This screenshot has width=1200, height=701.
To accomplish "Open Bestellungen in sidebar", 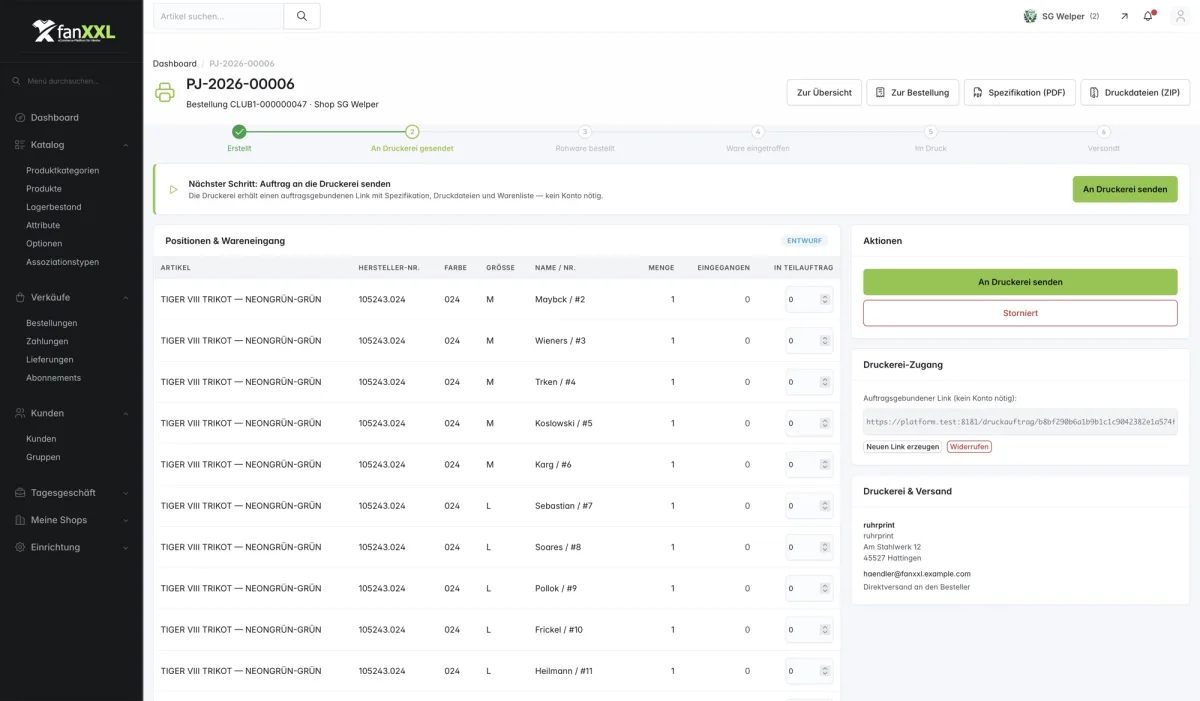I will pyautogui.click(x=52, y=323).
